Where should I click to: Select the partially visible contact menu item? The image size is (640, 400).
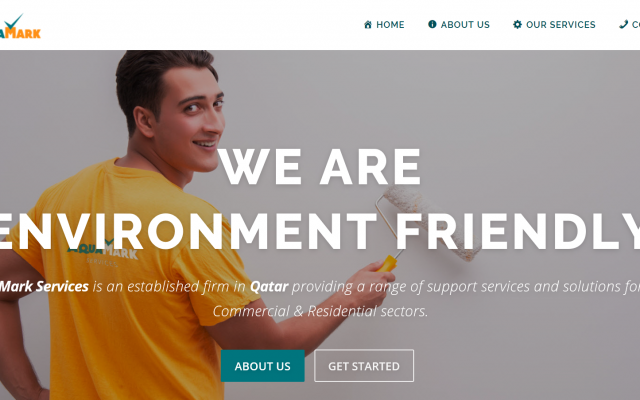(629, 24)
